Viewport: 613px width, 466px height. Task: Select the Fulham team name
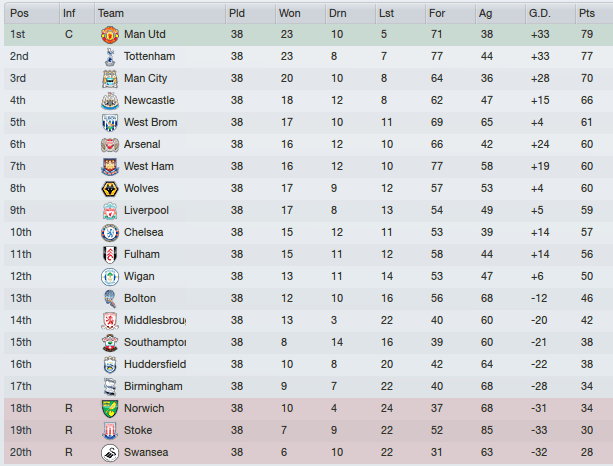coord(142,255)
